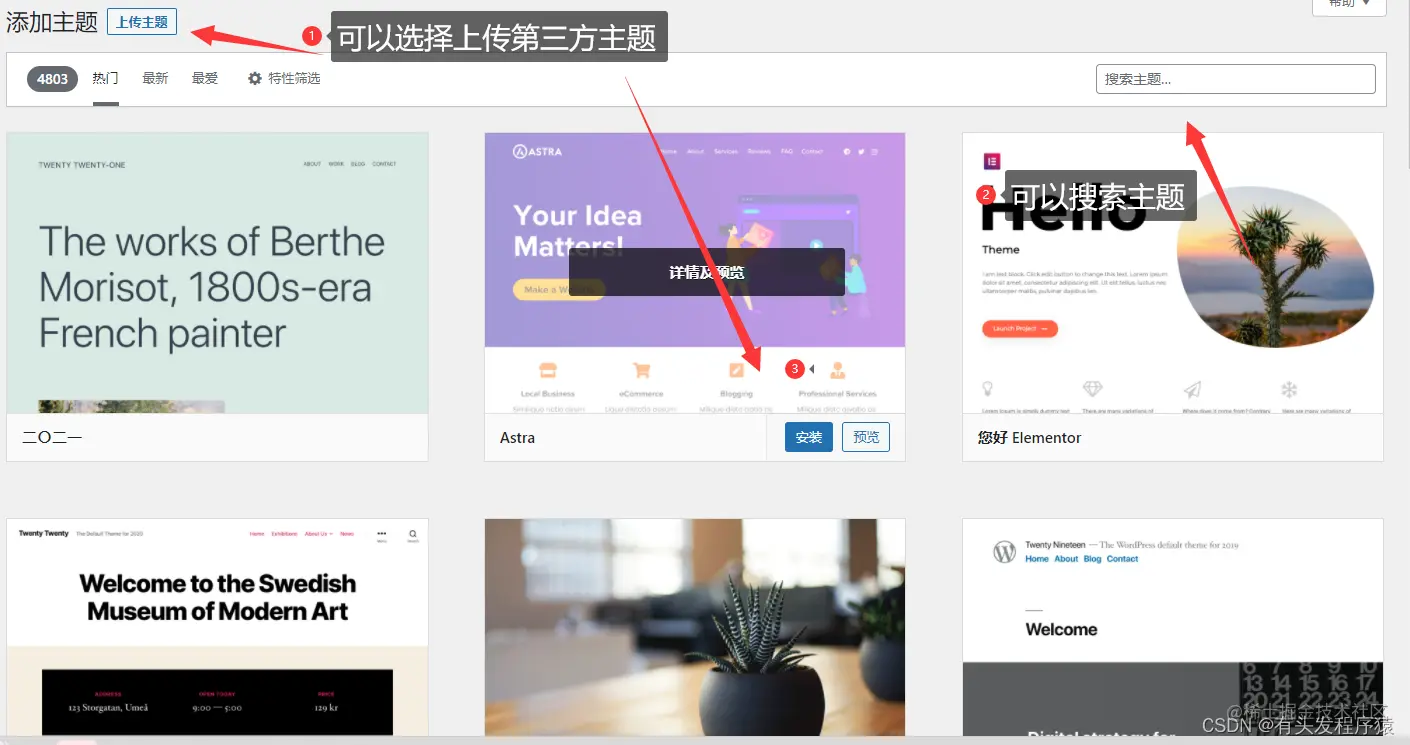Click the three-dot menu icon in Twenty Twenty preview
This screenshot has width=1410, height=745.
coord(381,534)
